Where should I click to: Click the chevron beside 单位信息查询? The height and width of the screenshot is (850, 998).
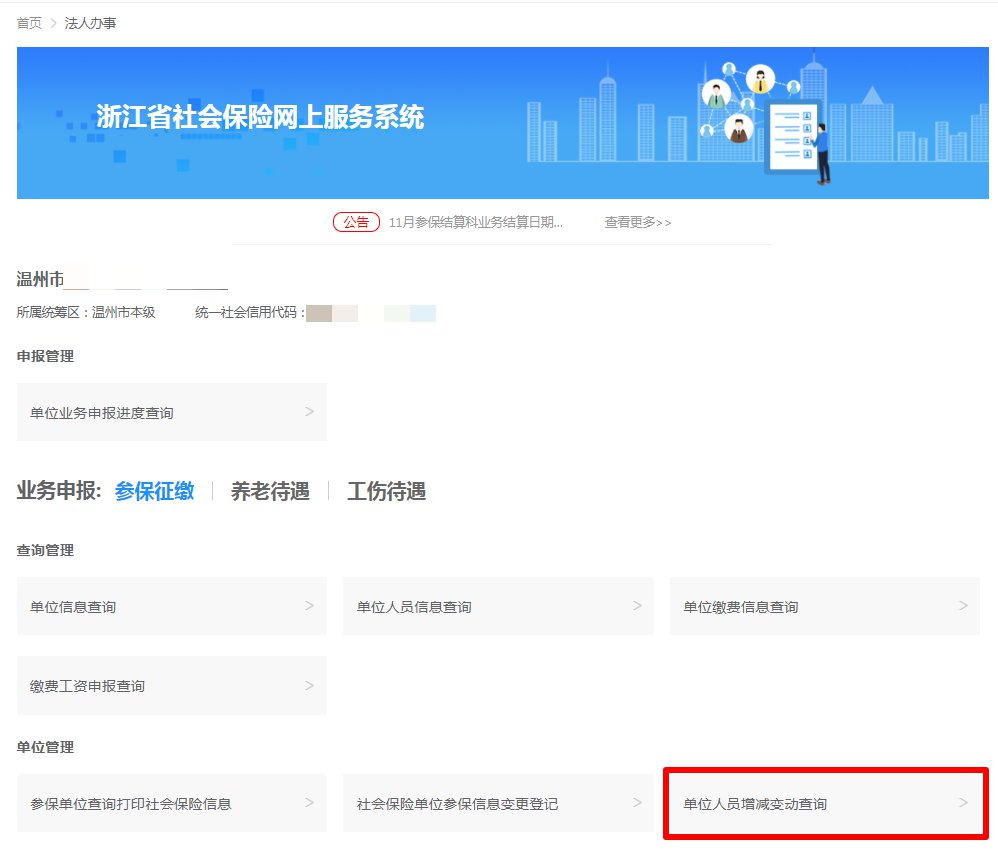pos(309,606)
